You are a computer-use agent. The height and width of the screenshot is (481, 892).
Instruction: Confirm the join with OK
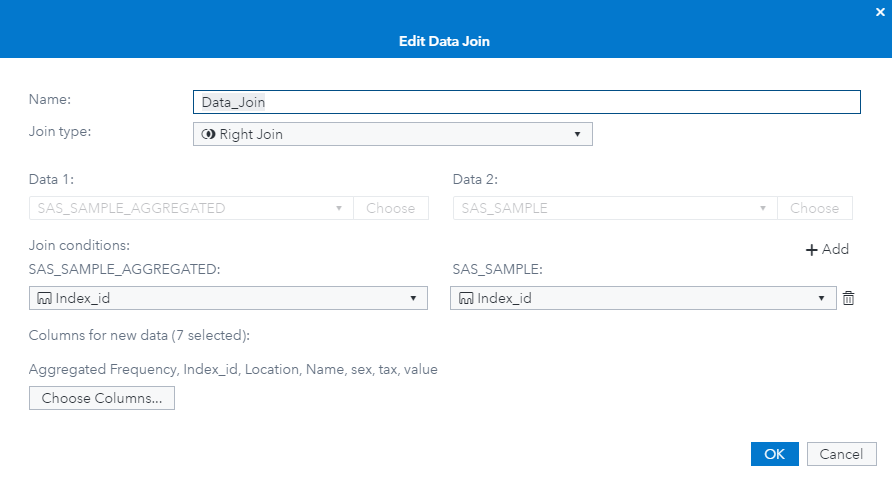tap(775, 453)
